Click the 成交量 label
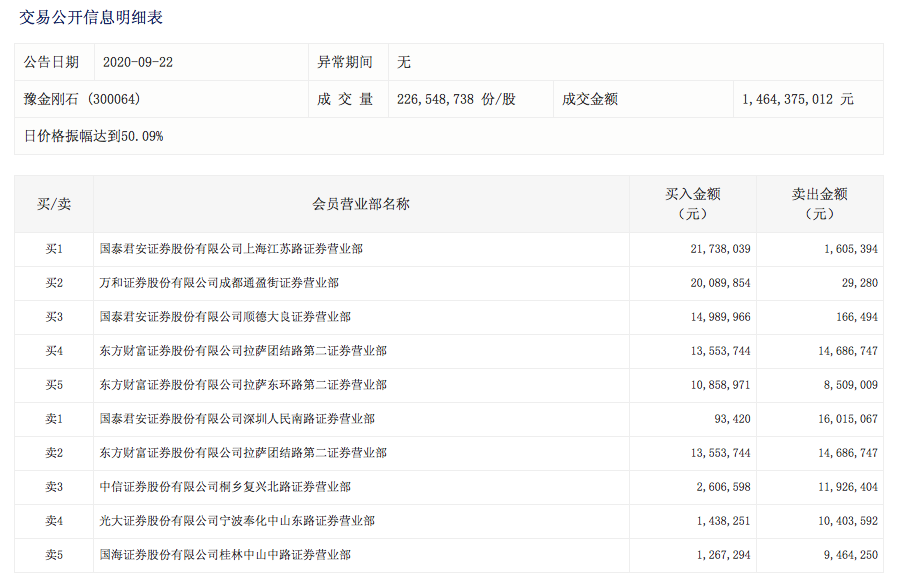This screenshot has height=575, width=897. (345, 100)
